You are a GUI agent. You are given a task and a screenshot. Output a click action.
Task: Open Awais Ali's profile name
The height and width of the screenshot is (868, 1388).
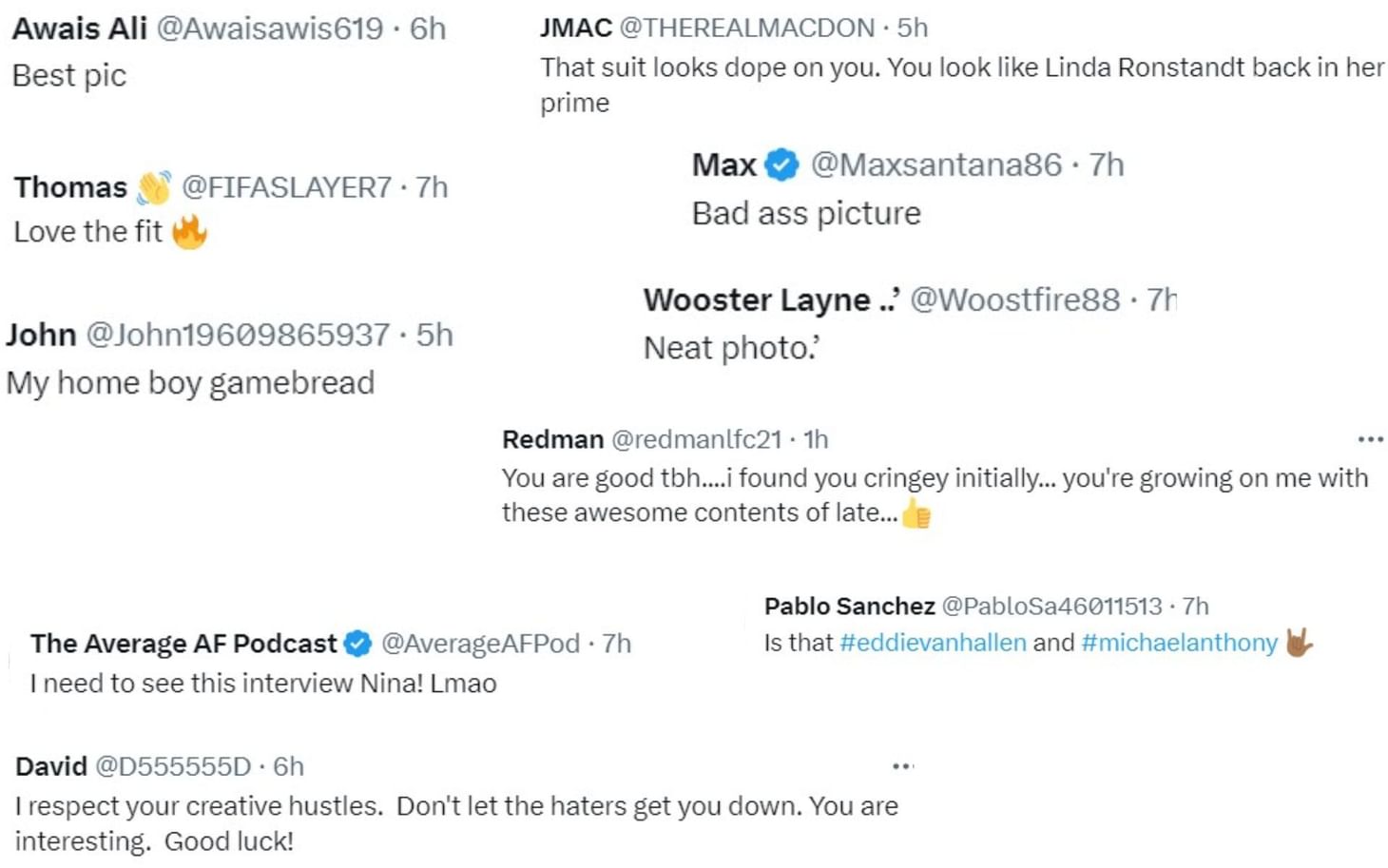(x=79, y=29)
